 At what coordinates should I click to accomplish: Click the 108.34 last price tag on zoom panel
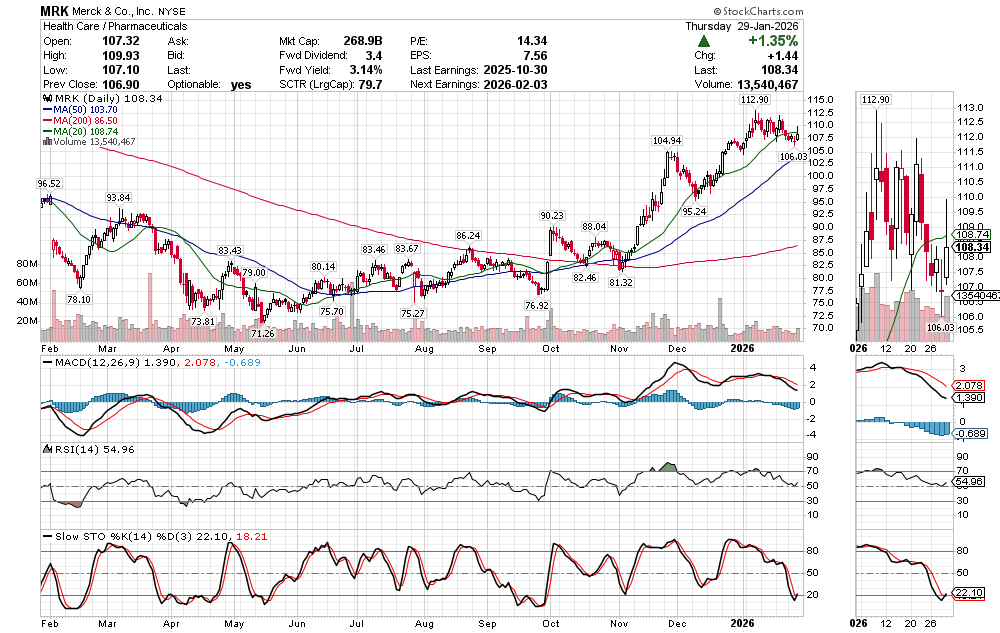coord(973,246)
